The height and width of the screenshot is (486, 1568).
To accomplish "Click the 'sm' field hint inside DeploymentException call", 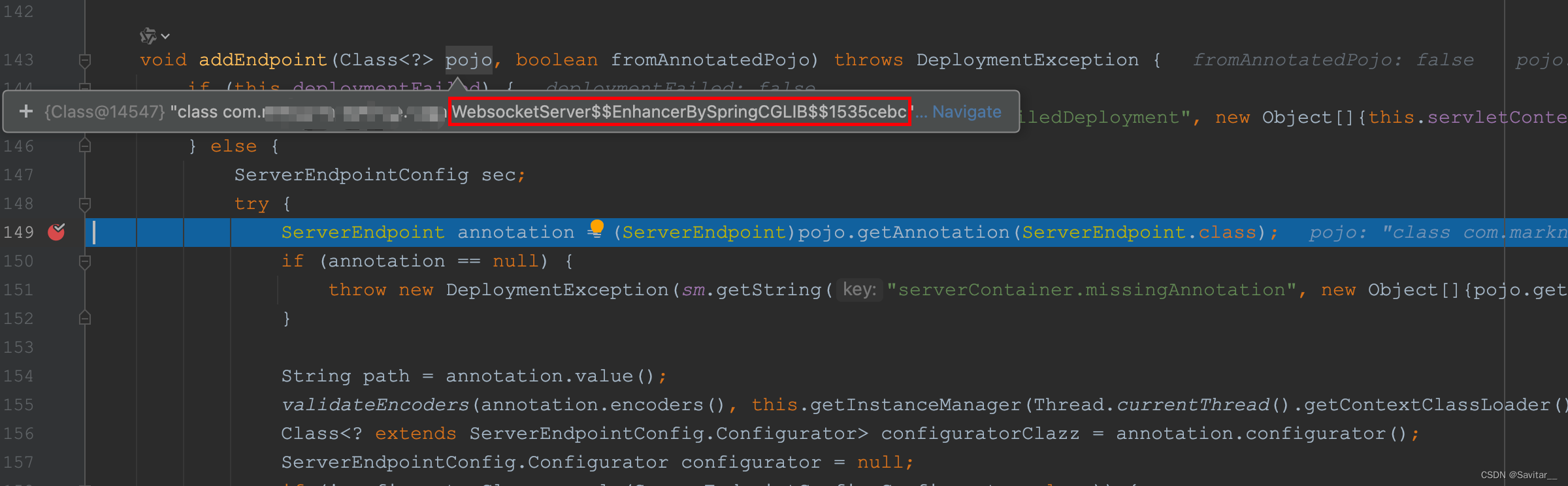I will pyautogui.click(x=694, y=289).
